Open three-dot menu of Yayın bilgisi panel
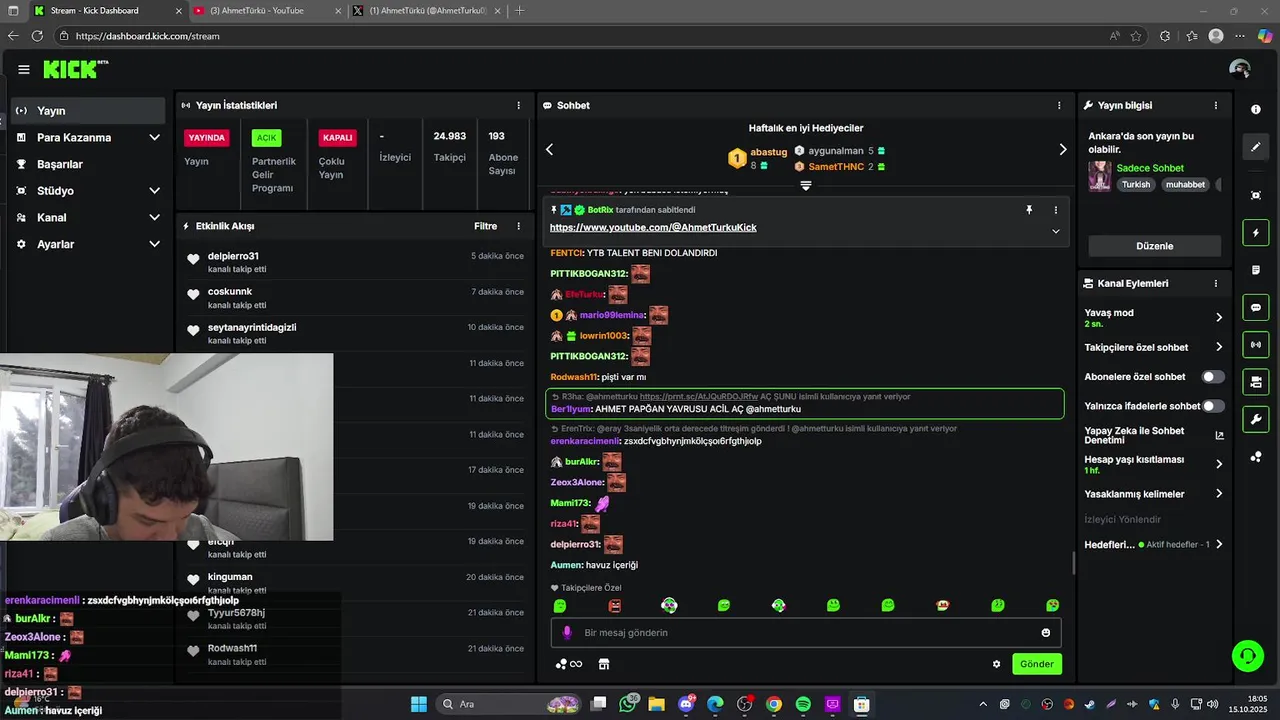Image resolution: width=1280 pixels, height=720 pixels. 1216,105
